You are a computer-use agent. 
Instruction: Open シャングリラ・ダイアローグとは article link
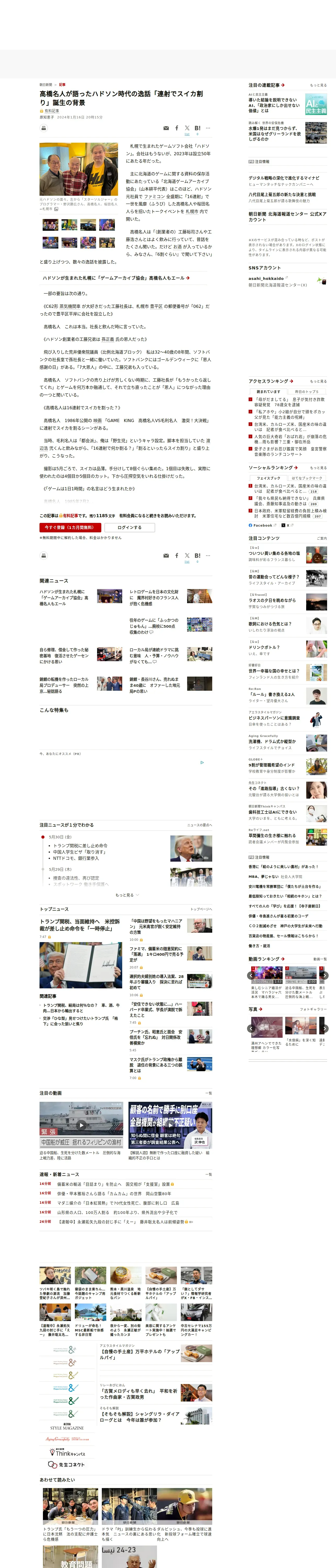point(140,1416)
